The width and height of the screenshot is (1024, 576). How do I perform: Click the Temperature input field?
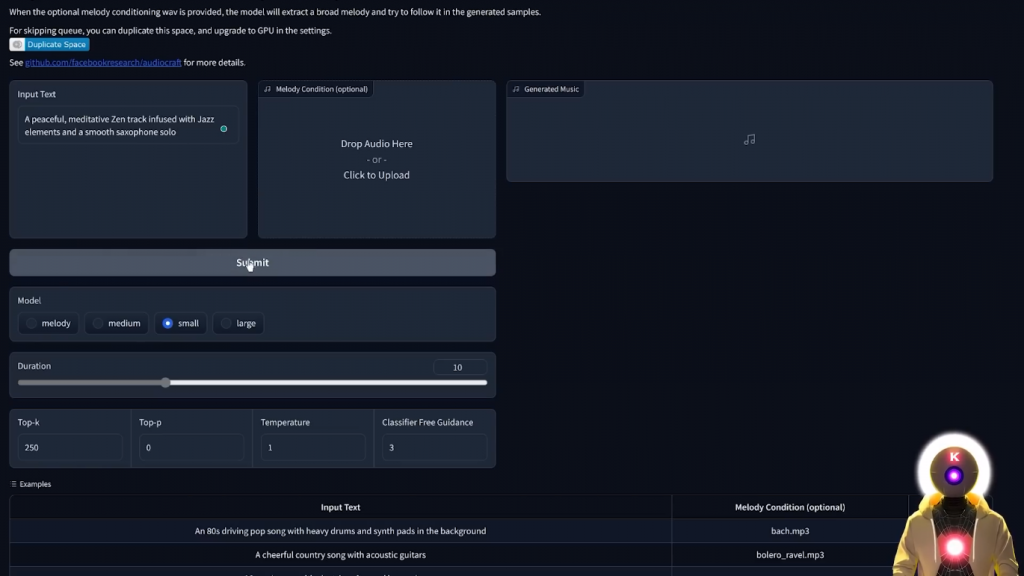[x=313, y=447]
